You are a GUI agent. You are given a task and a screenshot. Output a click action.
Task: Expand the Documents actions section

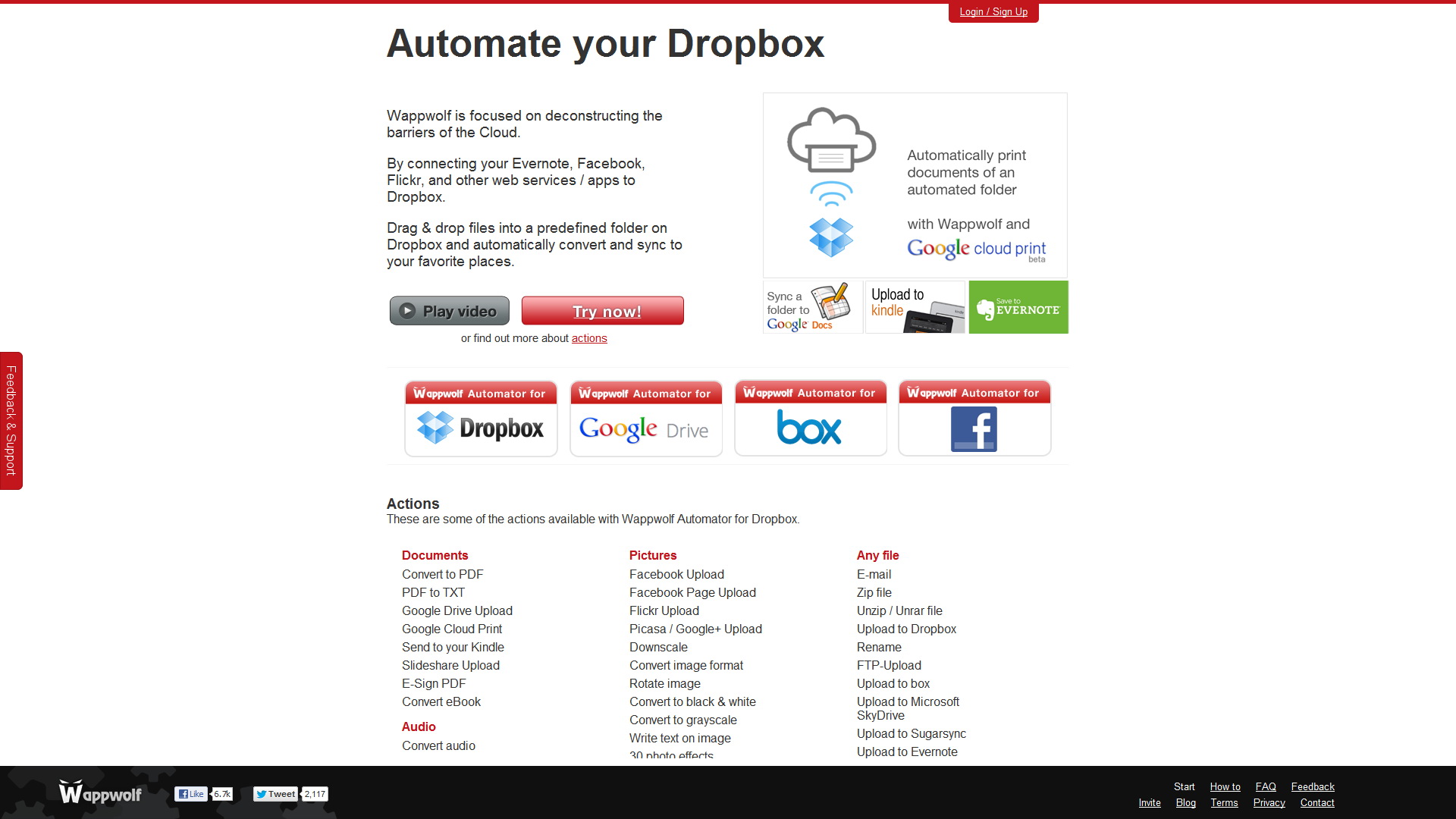pos(435,555)
